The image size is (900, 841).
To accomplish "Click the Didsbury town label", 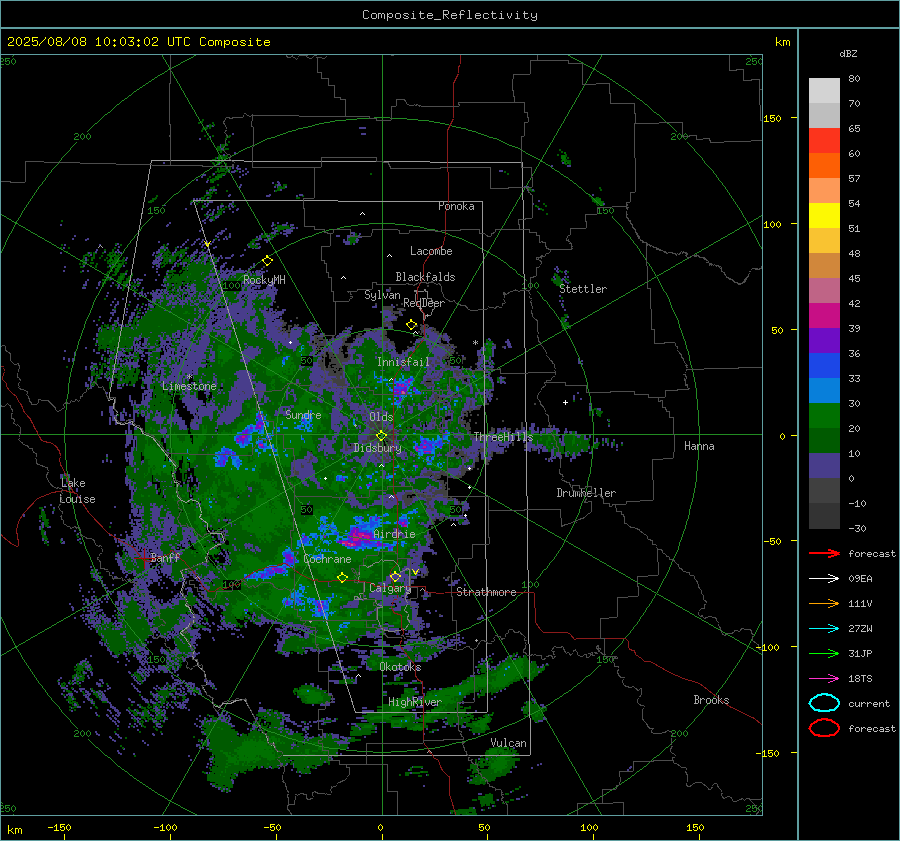I will [377, 448].
